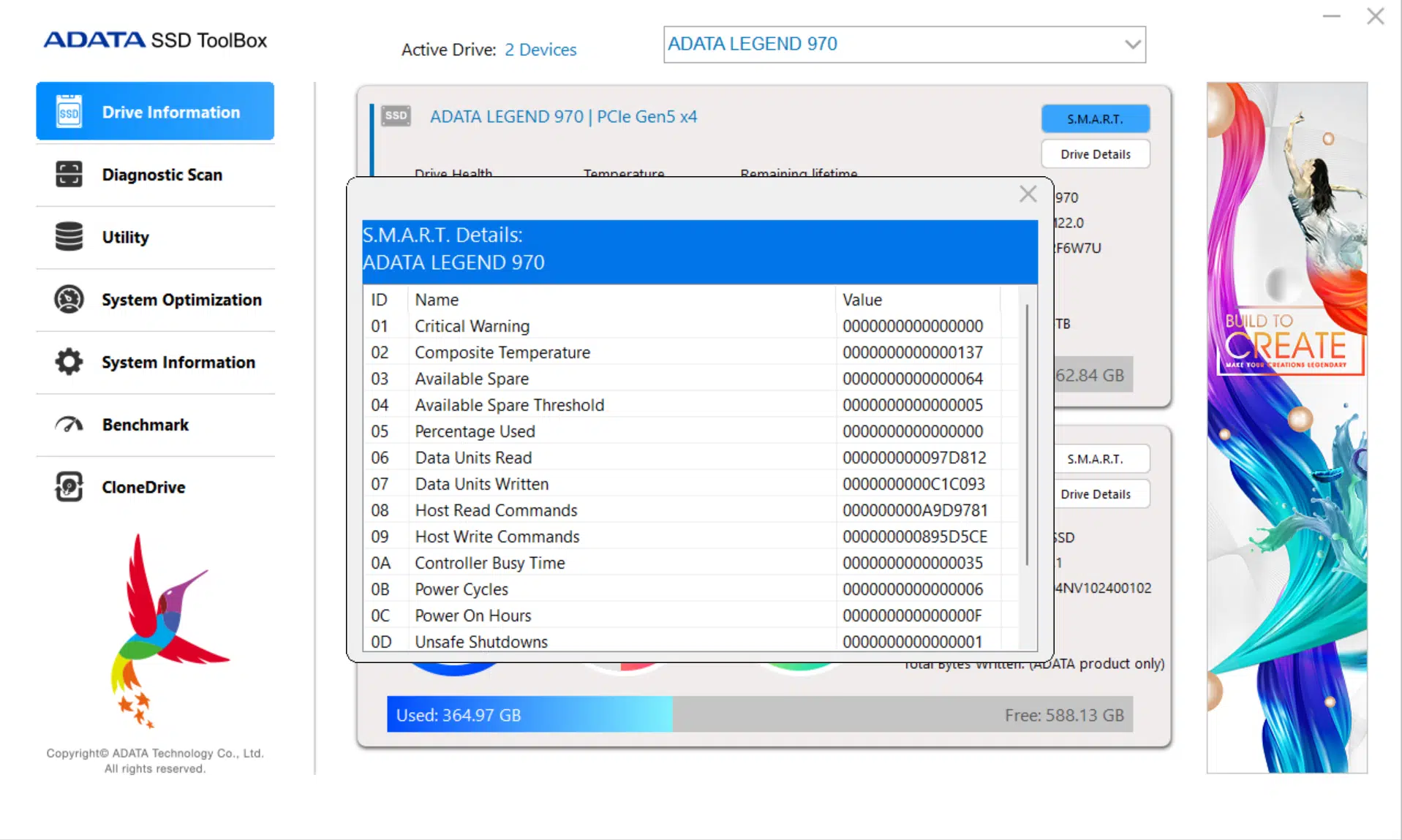Click value 000000000A9D9781
Image resolution: width=1402 pixels, height=840 pixels.
click(x=915, y=510)
